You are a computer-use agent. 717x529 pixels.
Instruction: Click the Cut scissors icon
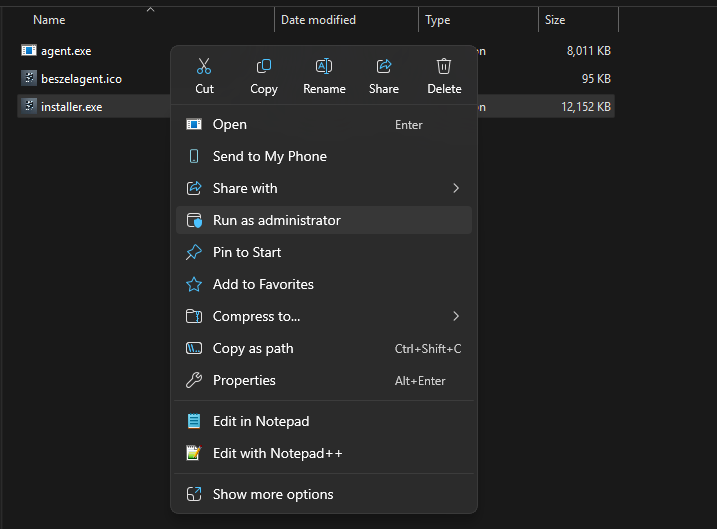204,67
